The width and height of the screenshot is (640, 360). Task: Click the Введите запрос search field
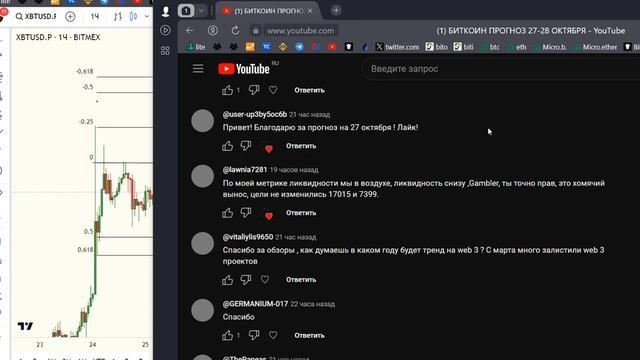click(502, 69)
